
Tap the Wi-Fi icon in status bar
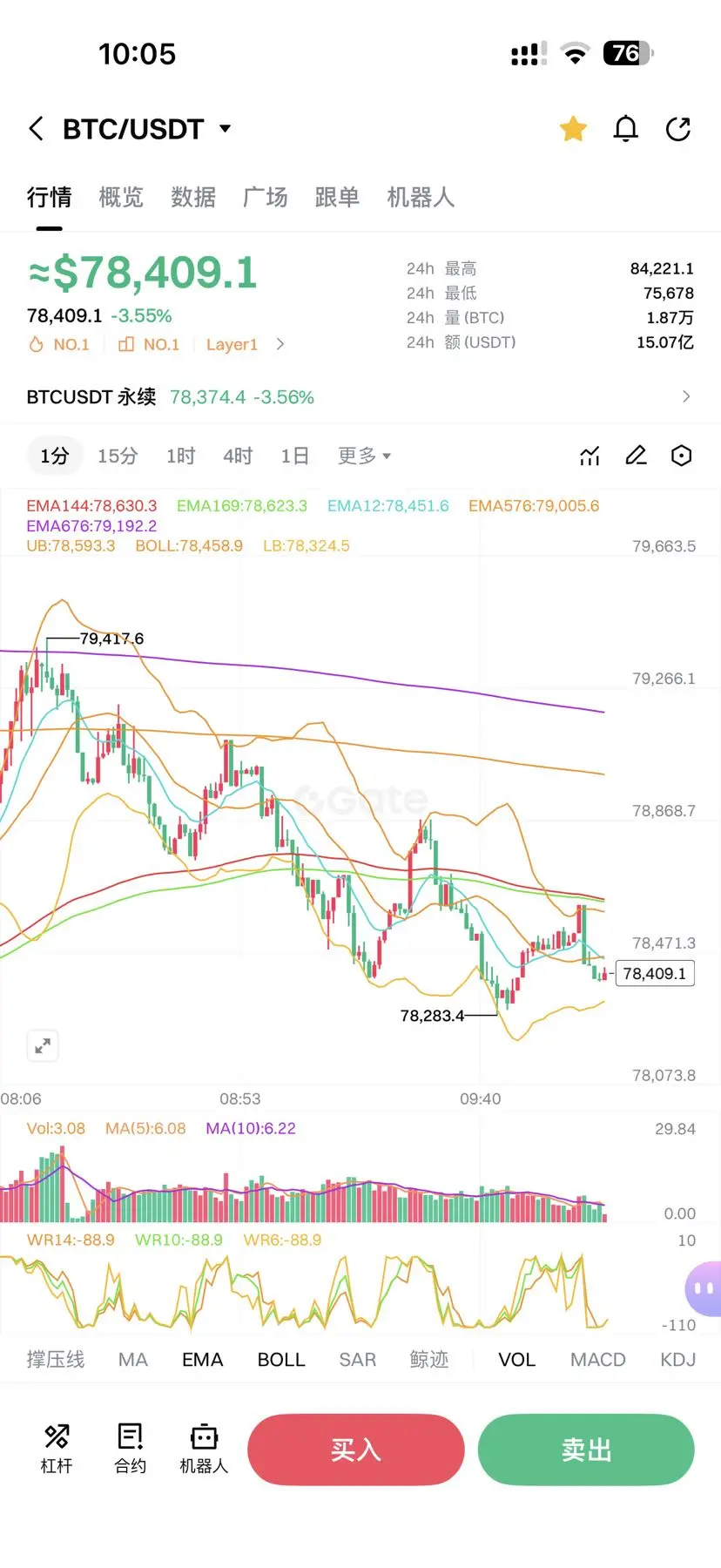tap(575, 54)
